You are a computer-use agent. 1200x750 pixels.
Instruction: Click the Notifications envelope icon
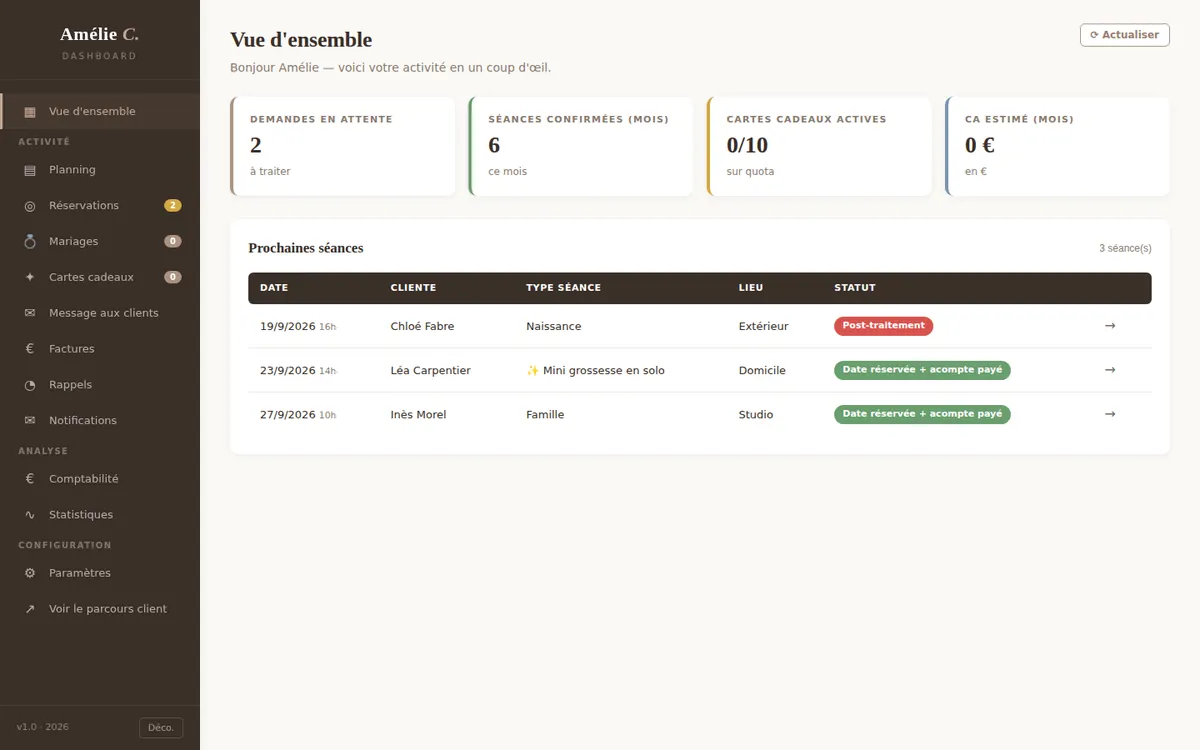(30, 421)
